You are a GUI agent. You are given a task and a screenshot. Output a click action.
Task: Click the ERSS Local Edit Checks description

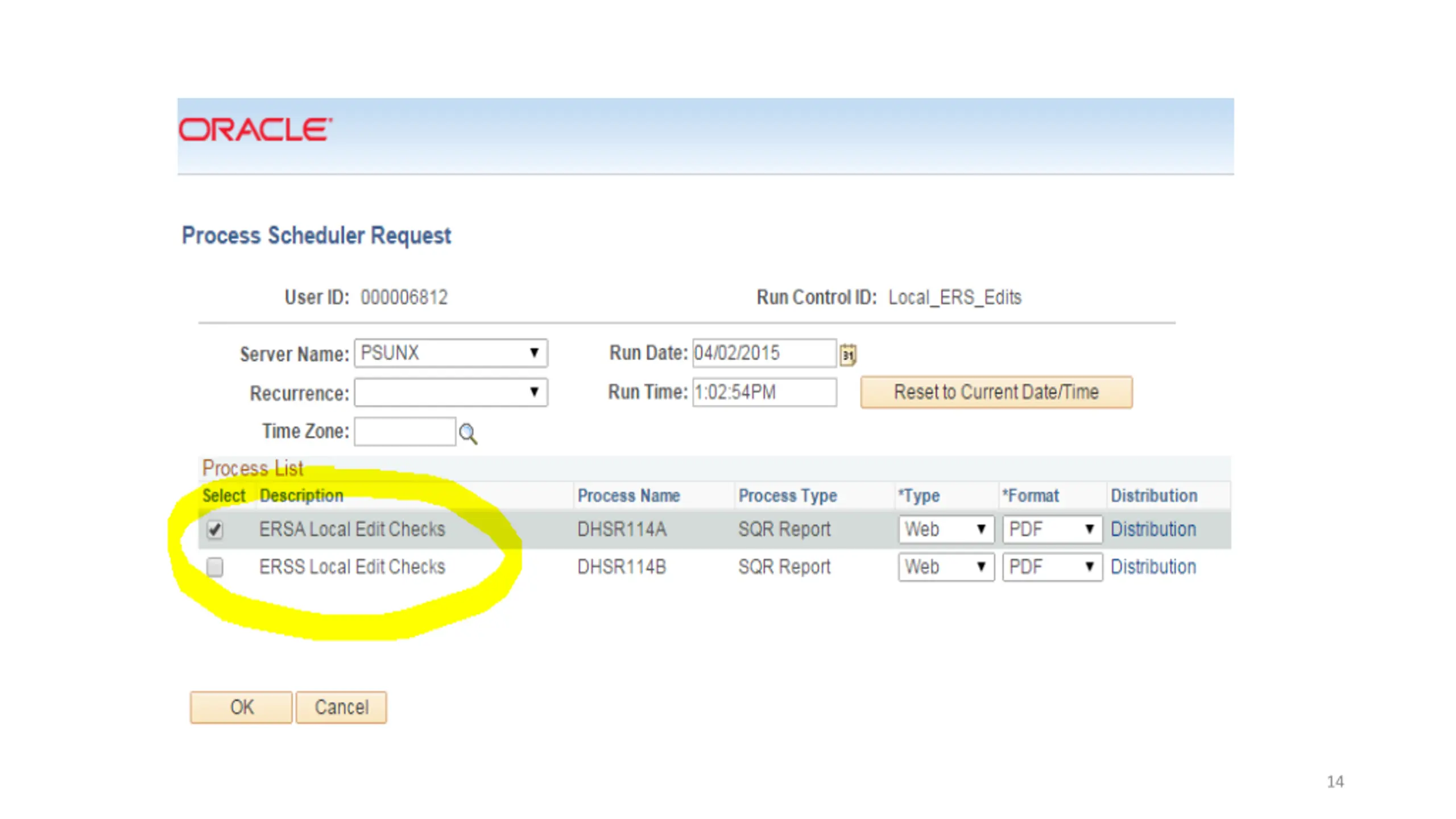pyautogui.click(x=352, y=567)
